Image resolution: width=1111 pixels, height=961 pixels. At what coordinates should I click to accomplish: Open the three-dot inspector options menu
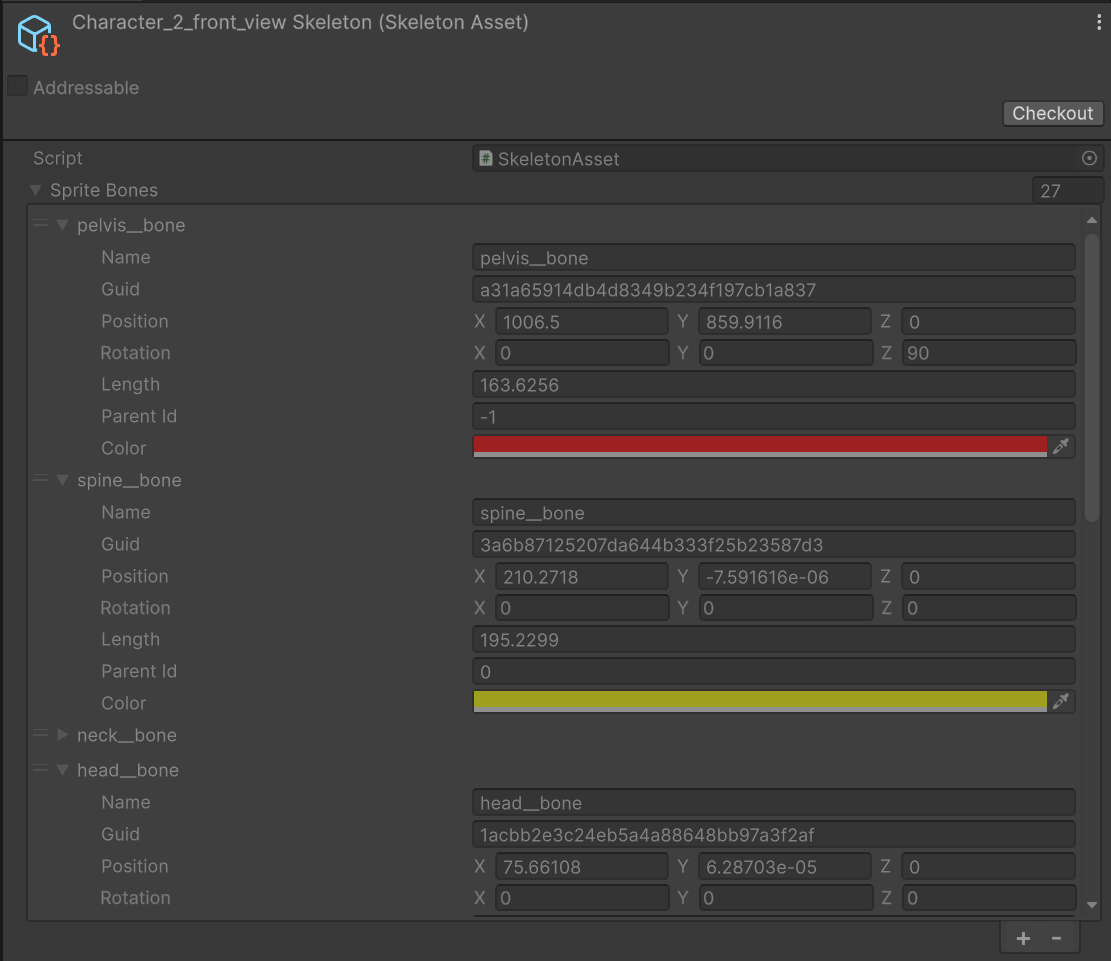point(1099,23)
